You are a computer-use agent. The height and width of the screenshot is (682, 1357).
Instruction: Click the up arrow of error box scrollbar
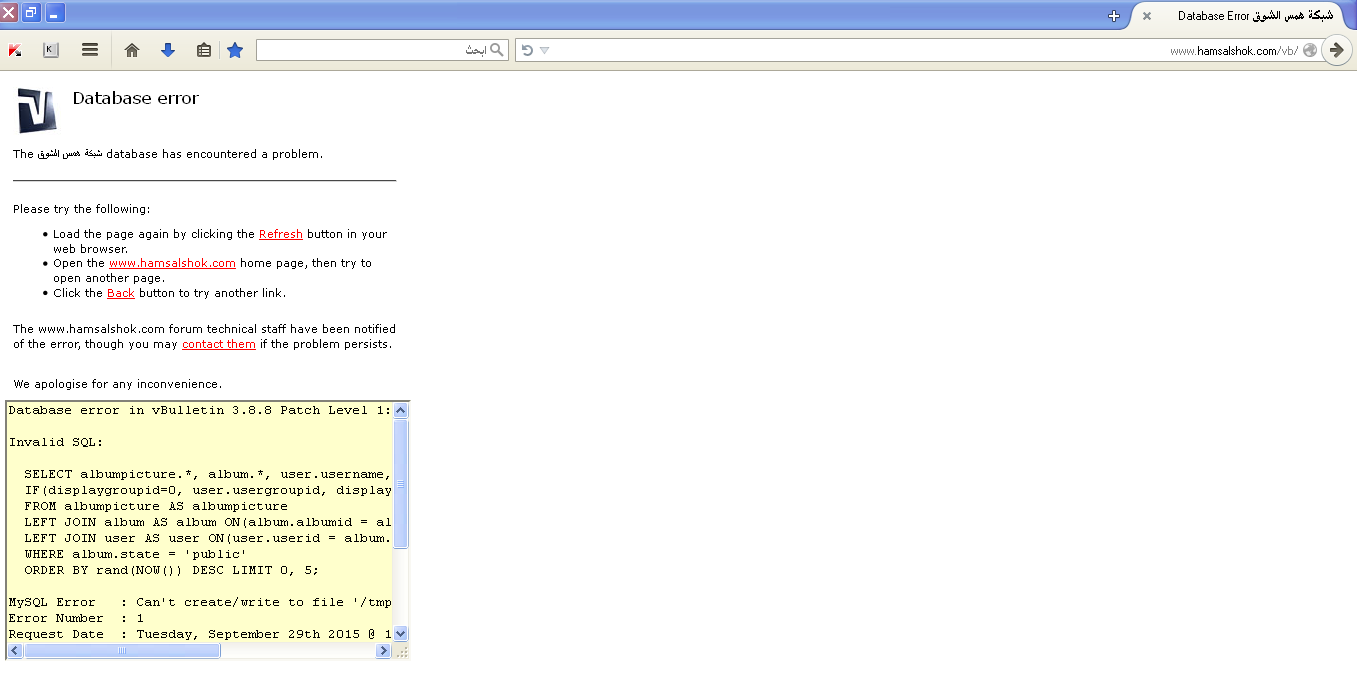[401, 410]
